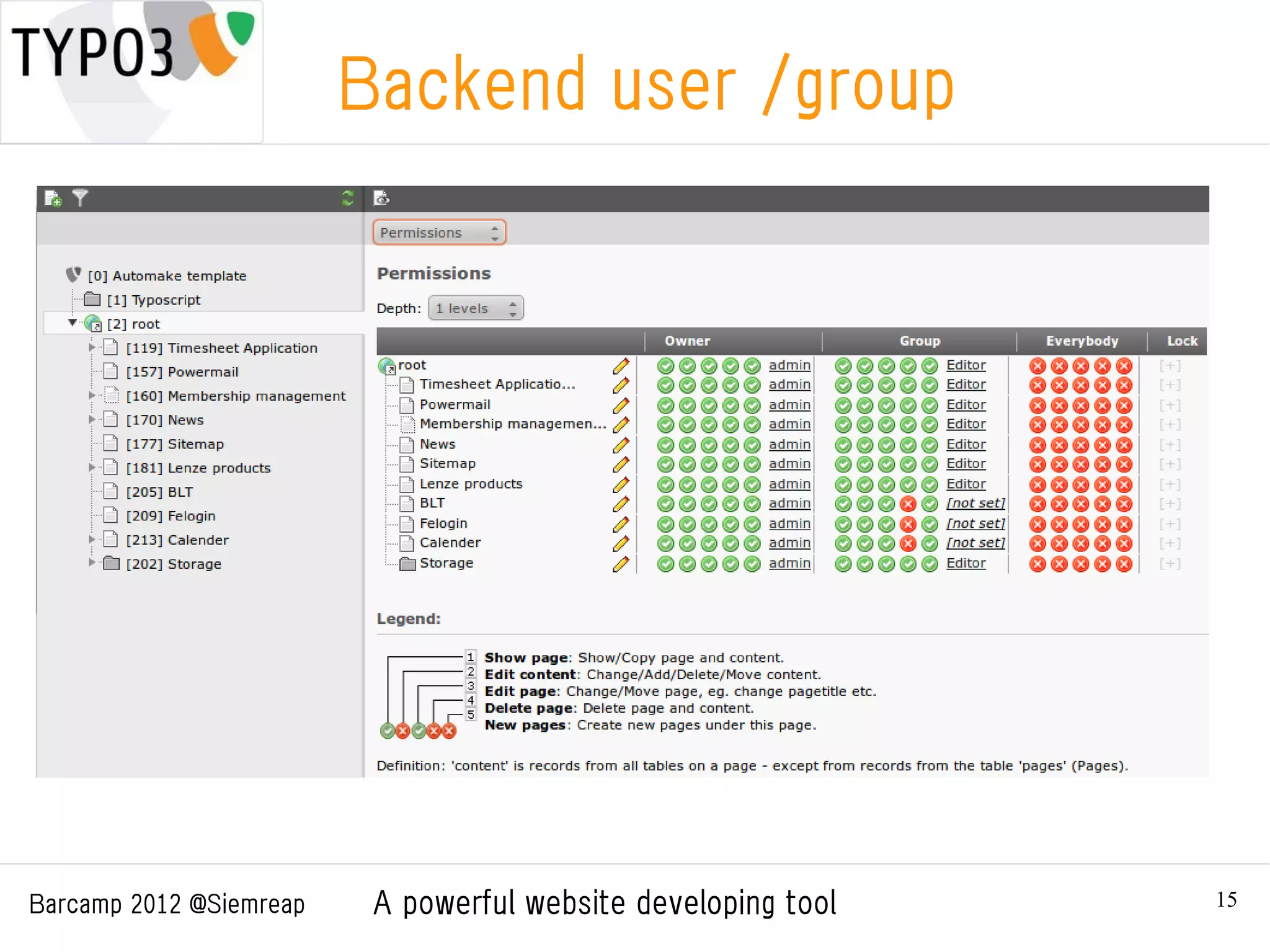The image size is (1270, 952).
Task: Open the page tree filter funnel icon
Action: coord(80,198)
